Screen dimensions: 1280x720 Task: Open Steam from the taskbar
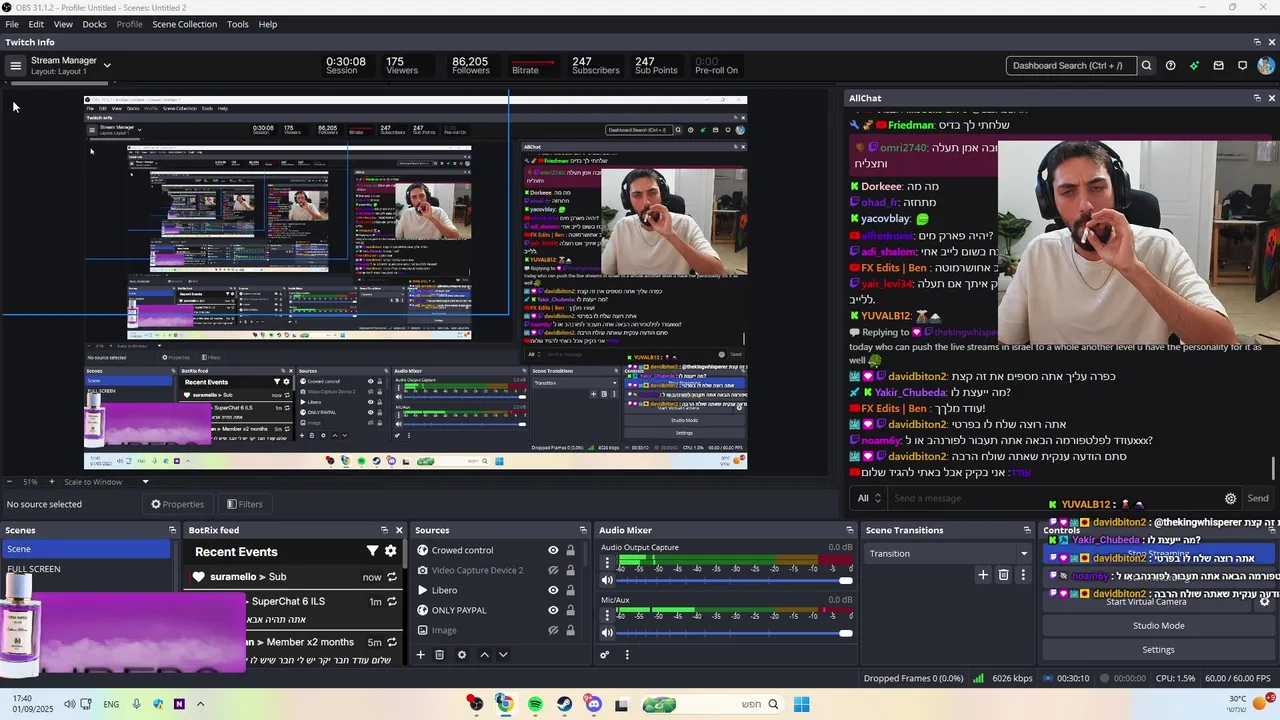pyautogui.click(x=564, y=704)
